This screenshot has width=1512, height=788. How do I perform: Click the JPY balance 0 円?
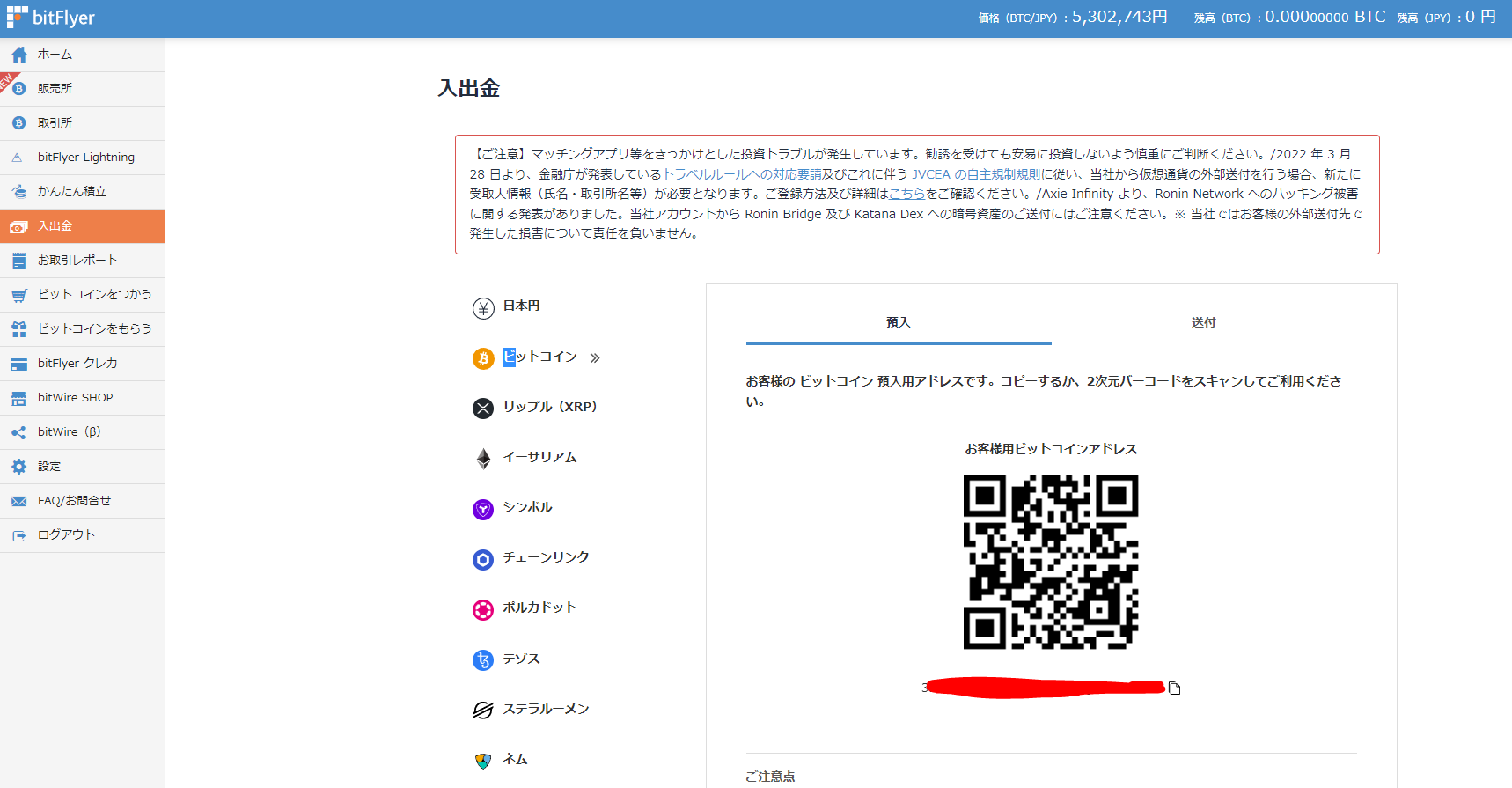point(1480,17)
